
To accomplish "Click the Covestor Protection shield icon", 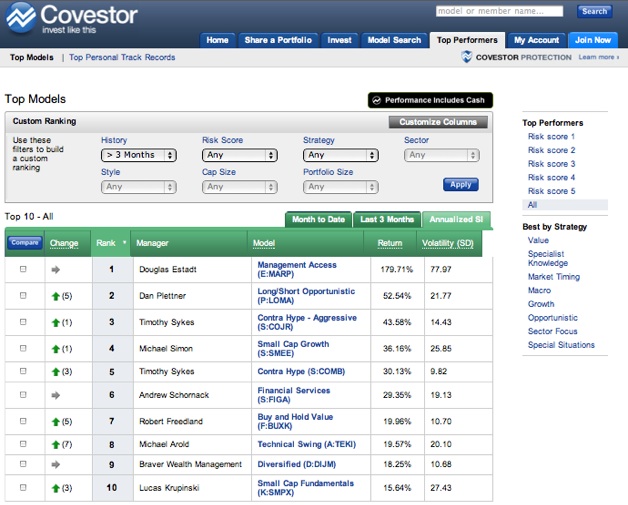I will tap(466, 57).
